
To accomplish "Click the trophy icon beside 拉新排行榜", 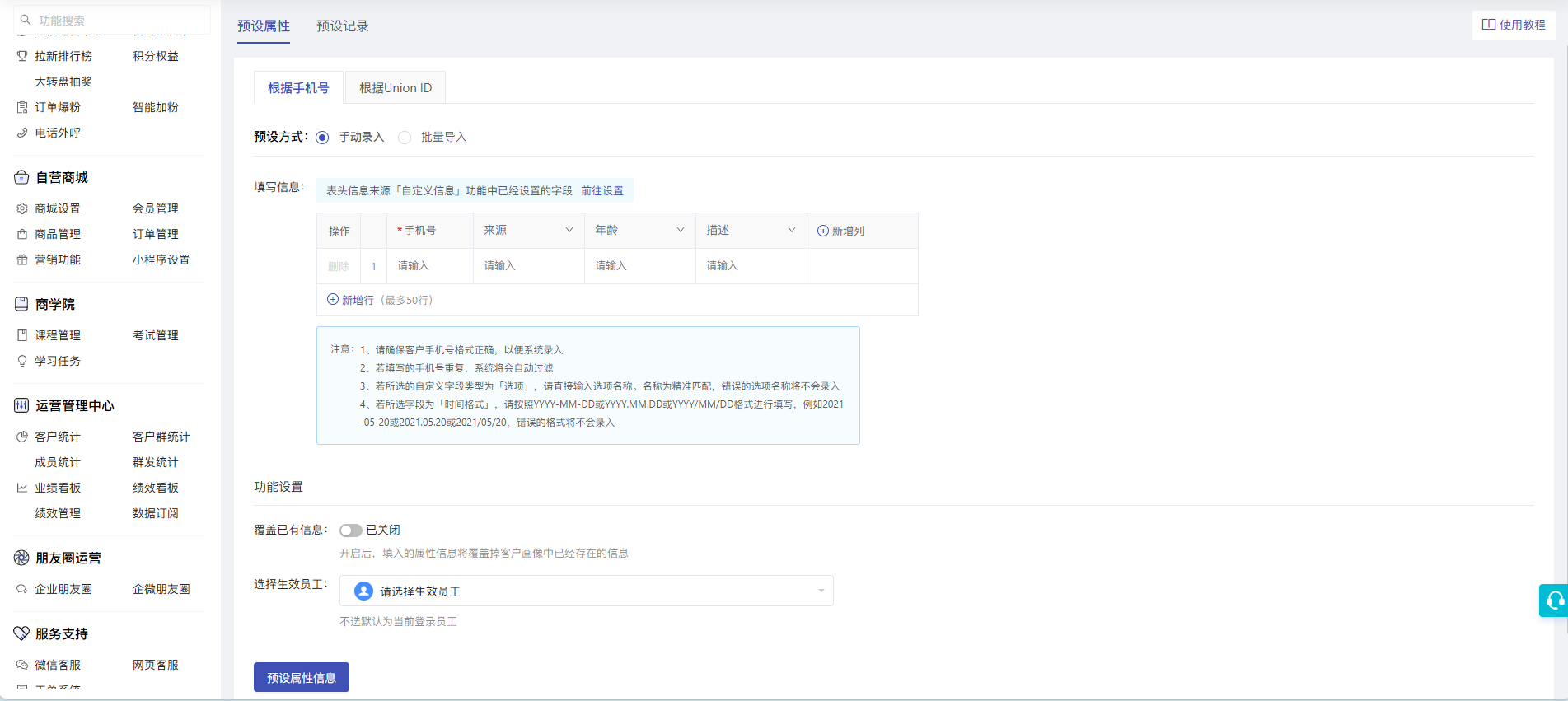I will point(22,56).
